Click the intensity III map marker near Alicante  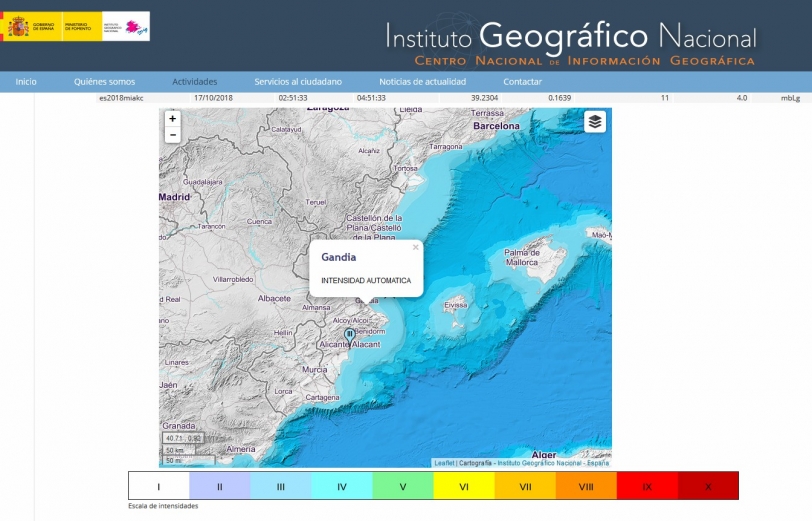(x=350, y=337)
